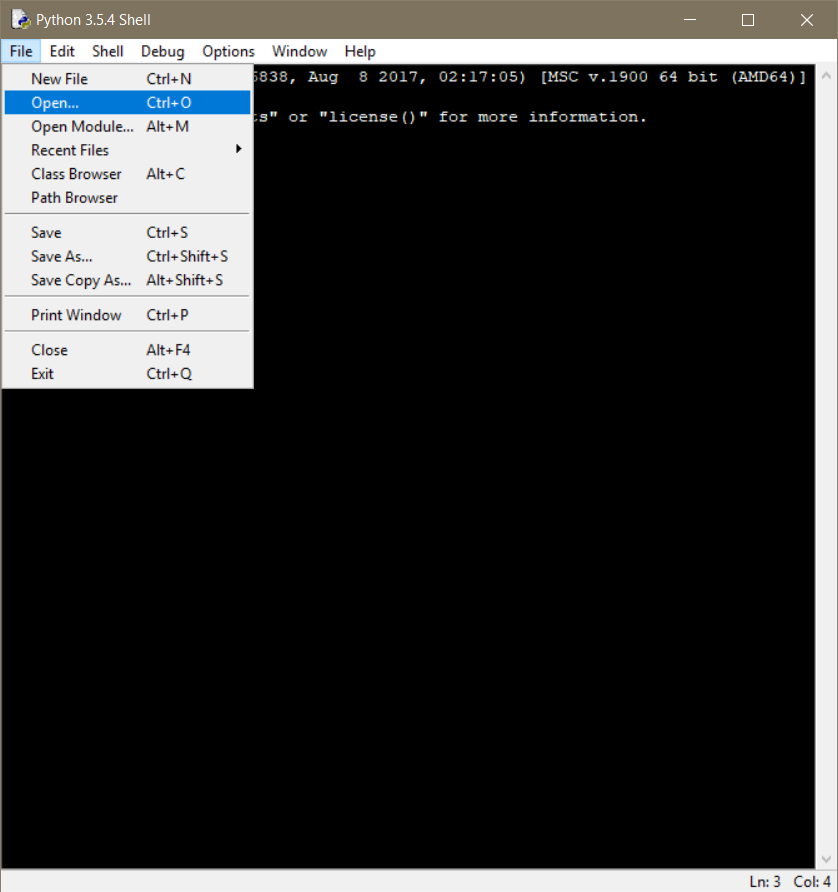Screen dimensions: 838x892
Task: Choose Print Window menu entry
Action: (127, 315)
